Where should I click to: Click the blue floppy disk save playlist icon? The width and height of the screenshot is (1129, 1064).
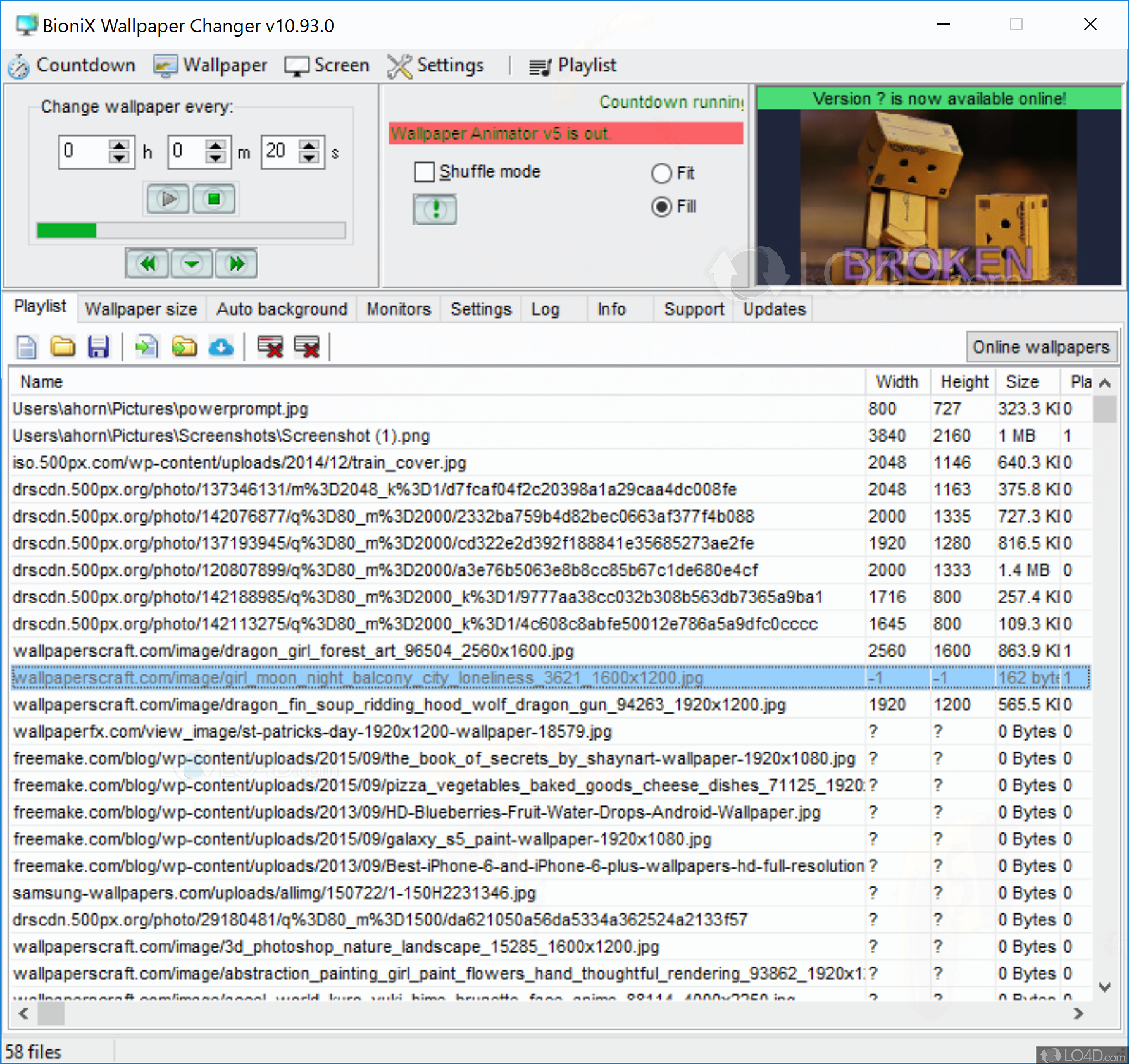98,347
